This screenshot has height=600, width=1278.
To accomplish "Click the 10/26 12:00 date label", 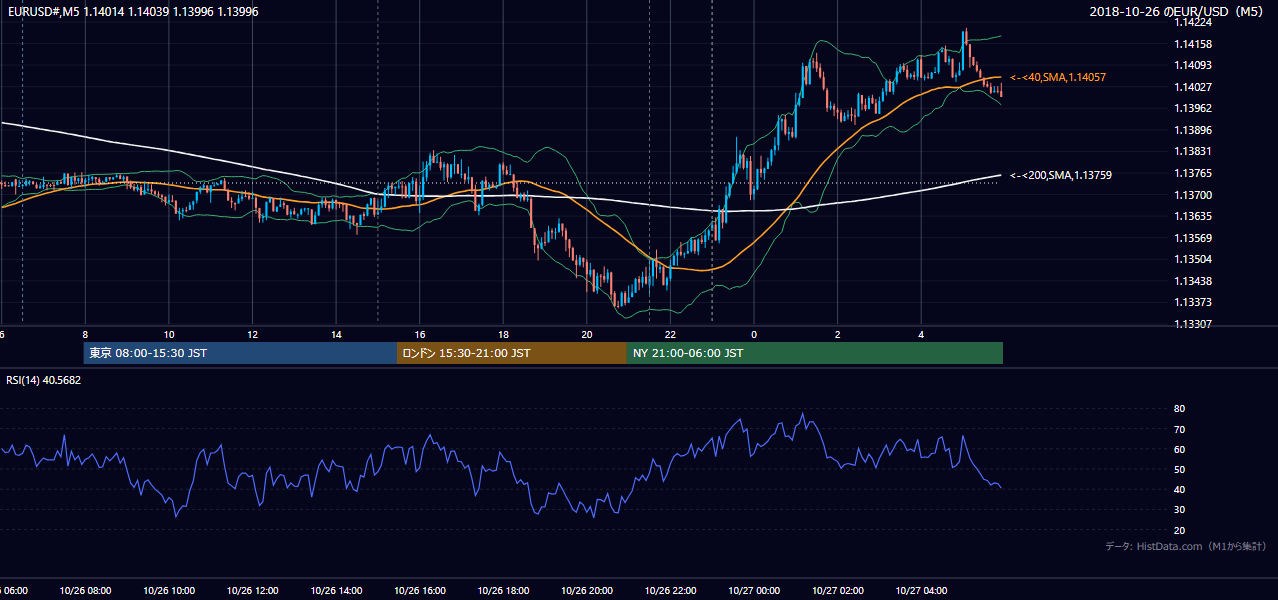I will click(x=252, y=591).
